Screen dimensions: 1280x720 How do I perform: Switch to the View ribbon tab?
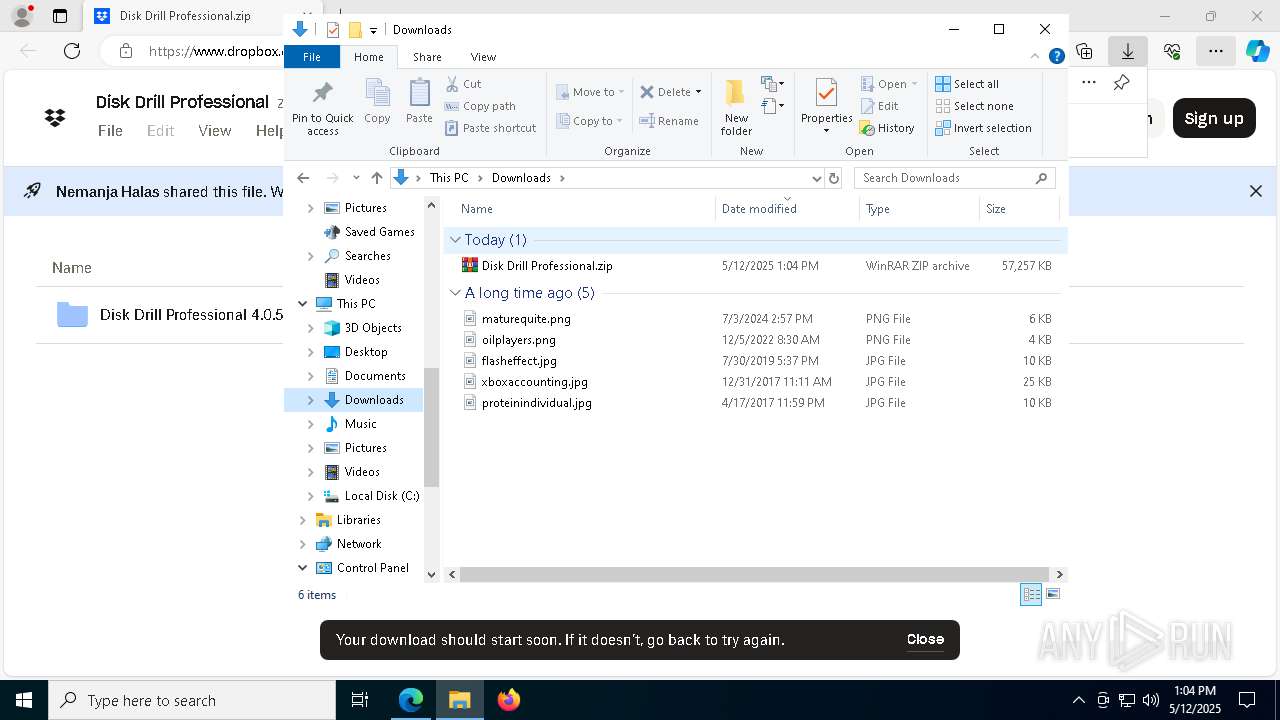point(483,57)
